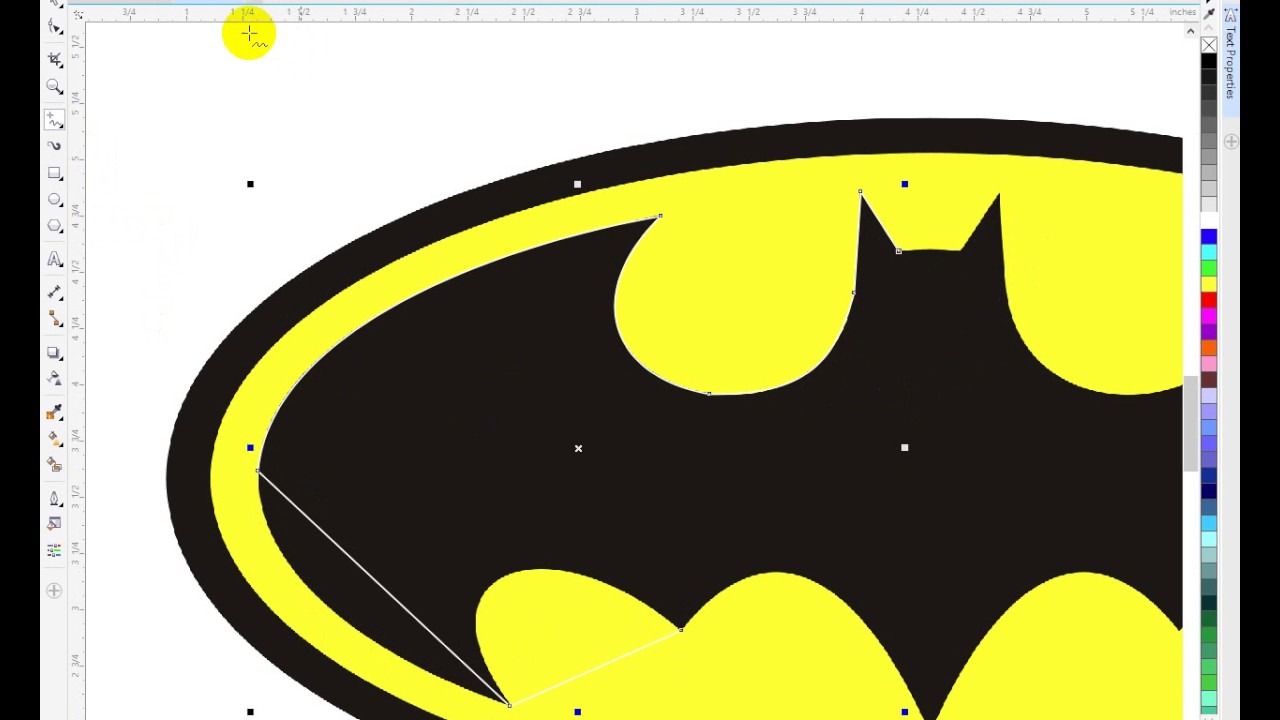
Task: Click the selection center X marker
Action: tap(578, 448)
